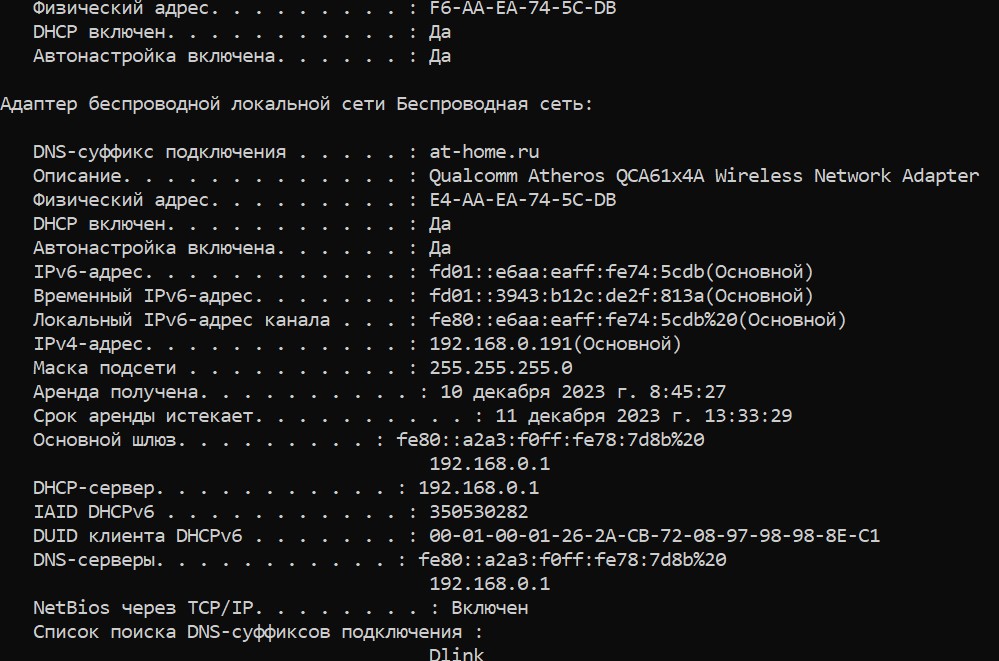999x661 pixels.
Task: Click the NetBios status Включен
Action: click(490, 608)
